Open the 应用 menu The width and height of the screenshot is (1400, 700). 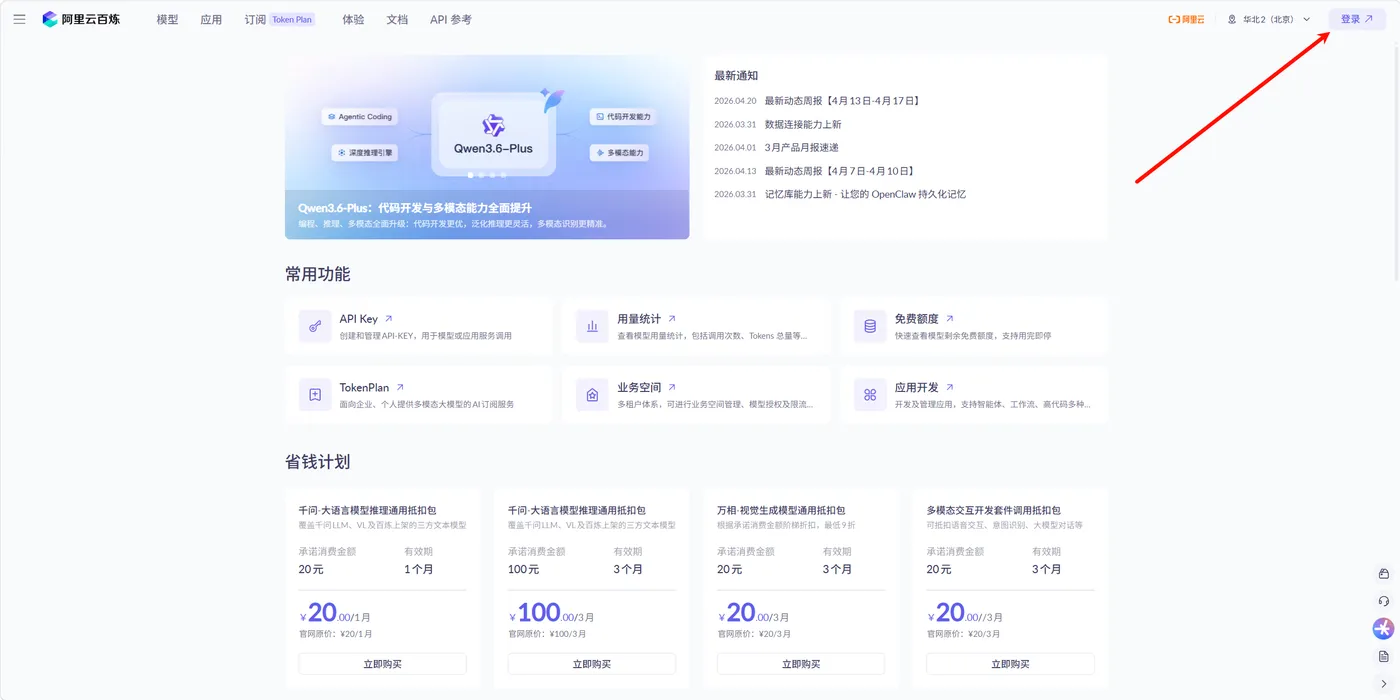tap(211, 19)
